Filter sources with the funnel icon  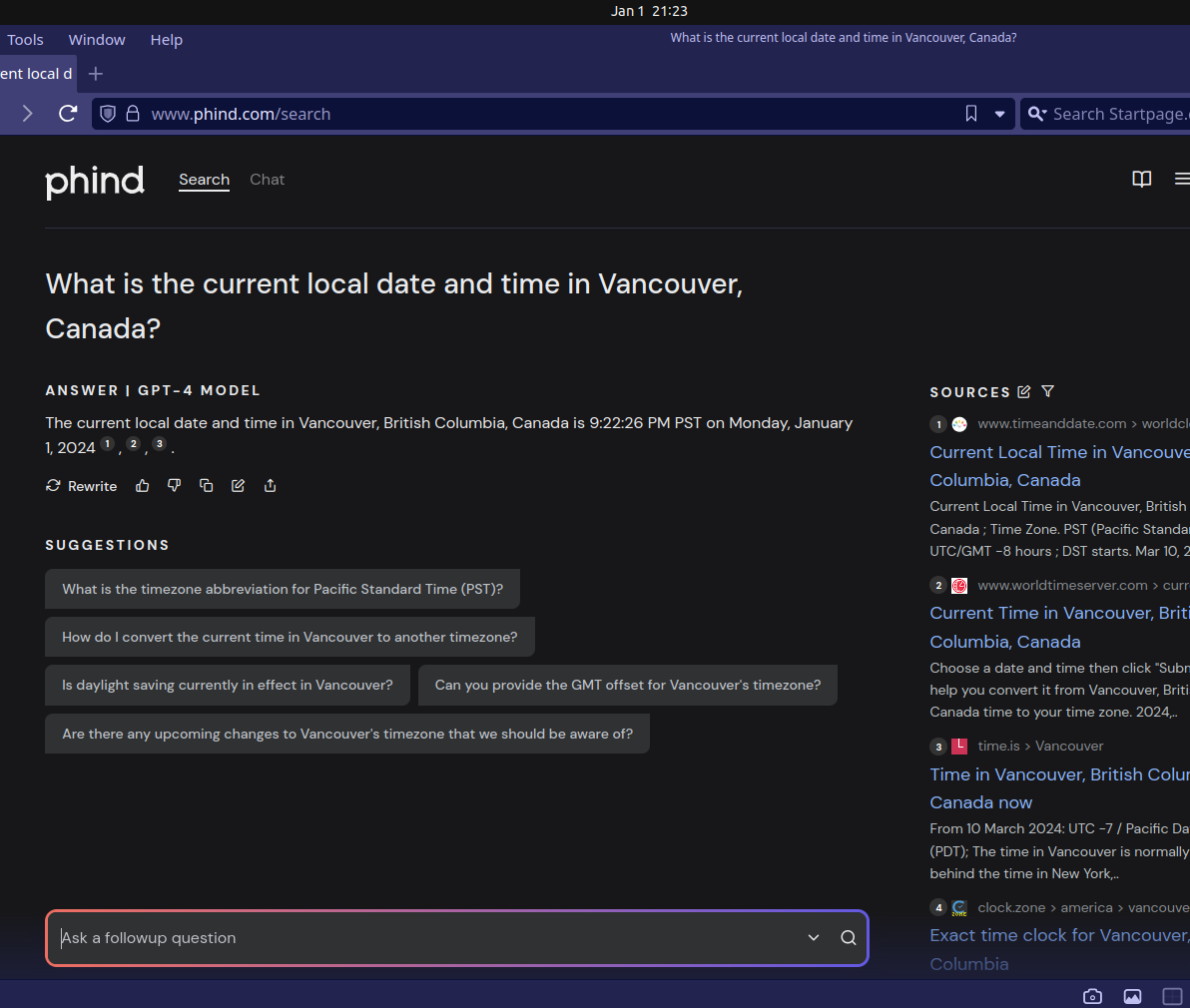(1047, 391)
